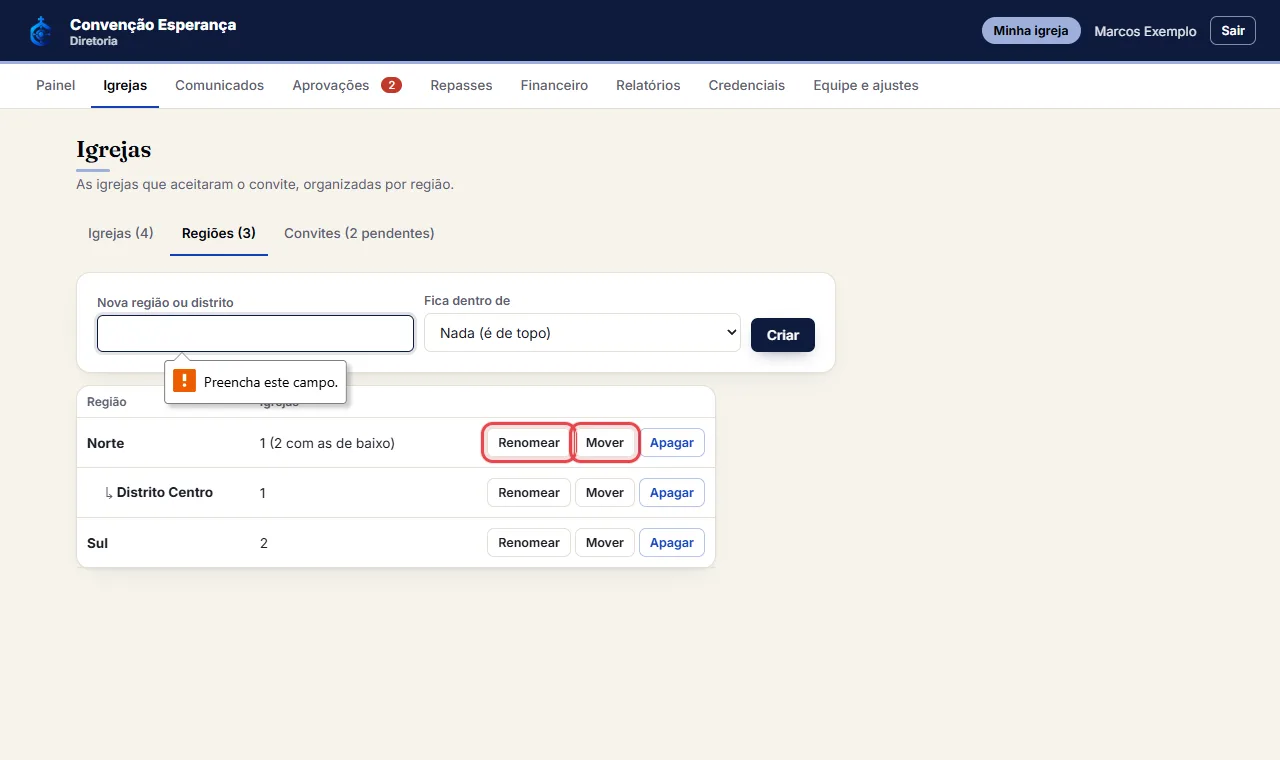Move the Distrito Centro region

click(x=605, y=493)
